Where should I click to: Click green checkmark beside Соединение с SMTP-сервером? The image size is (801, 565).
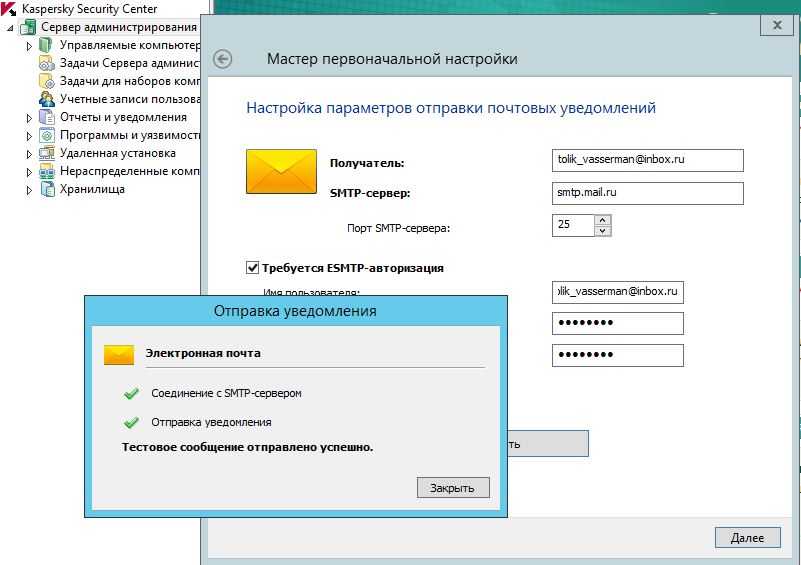[131, 393]
